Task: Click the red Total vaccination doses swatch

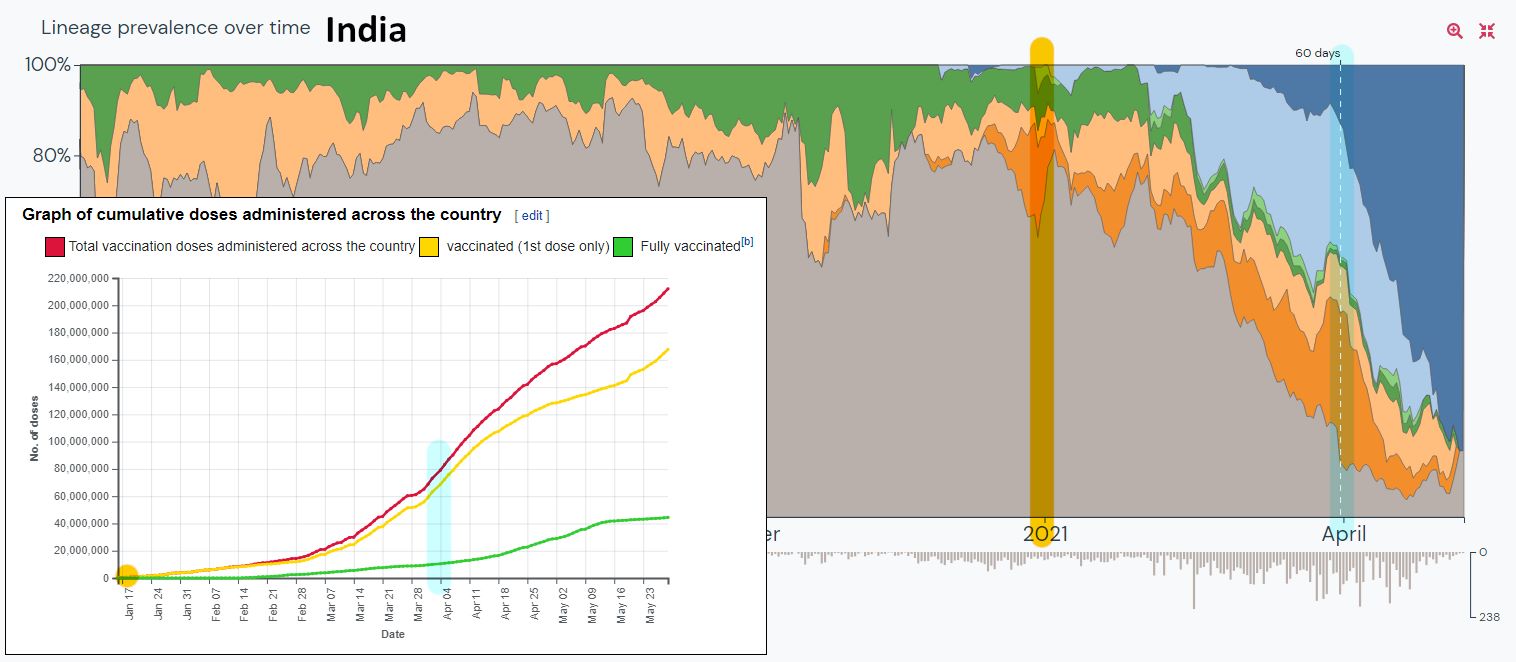Action: coord(55,246)
